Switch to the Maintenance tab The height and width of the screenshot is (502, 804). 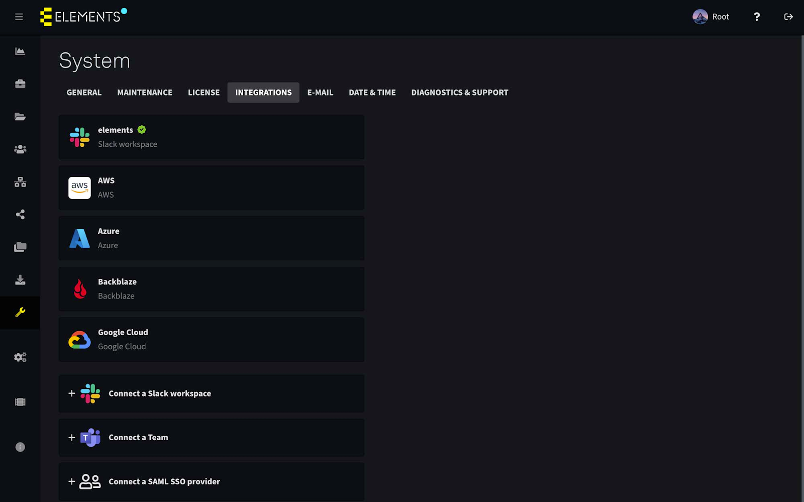[x=145, y=92]
